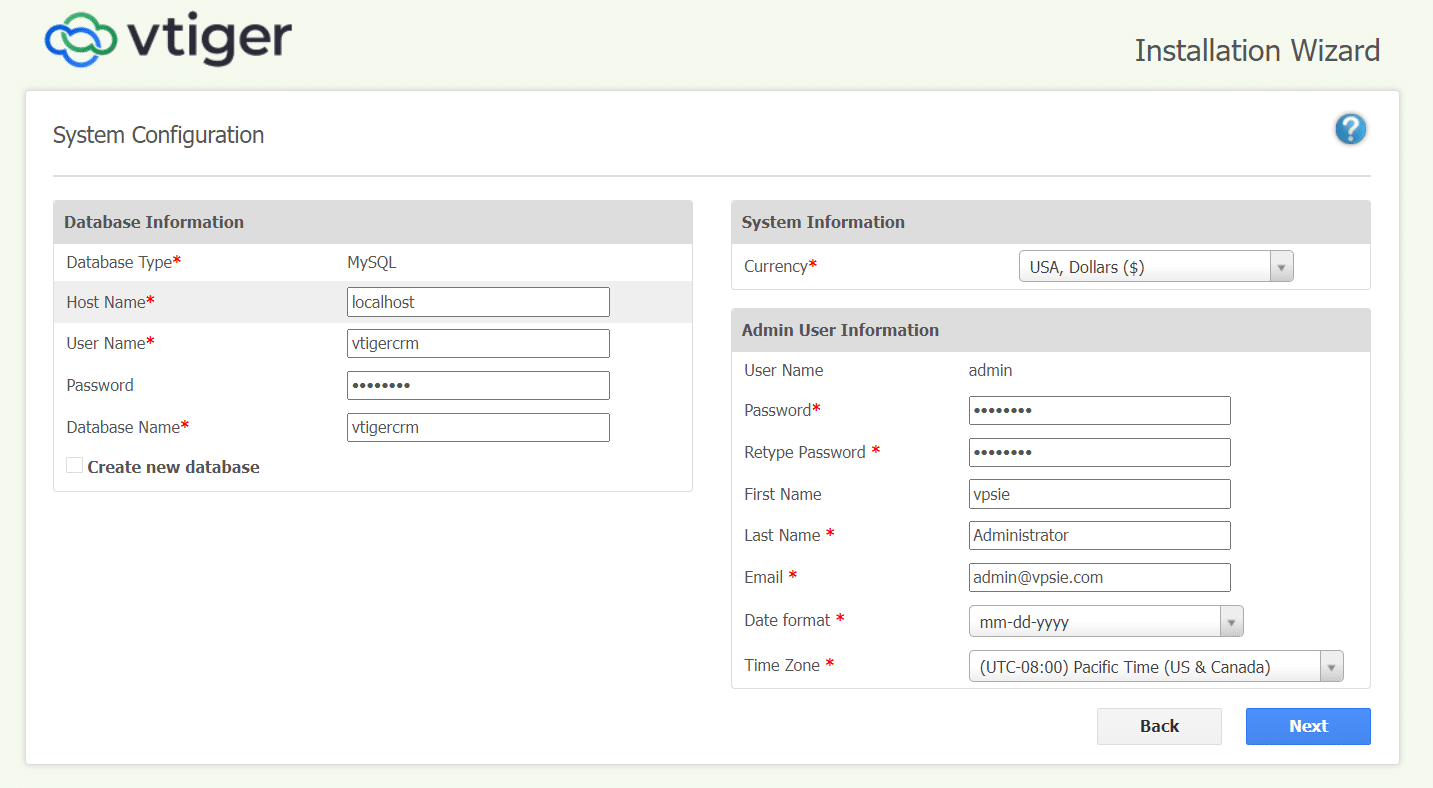Edit the First Name field
Viewport: 1433px width, 788px height.
click(x=1100, y=494)
